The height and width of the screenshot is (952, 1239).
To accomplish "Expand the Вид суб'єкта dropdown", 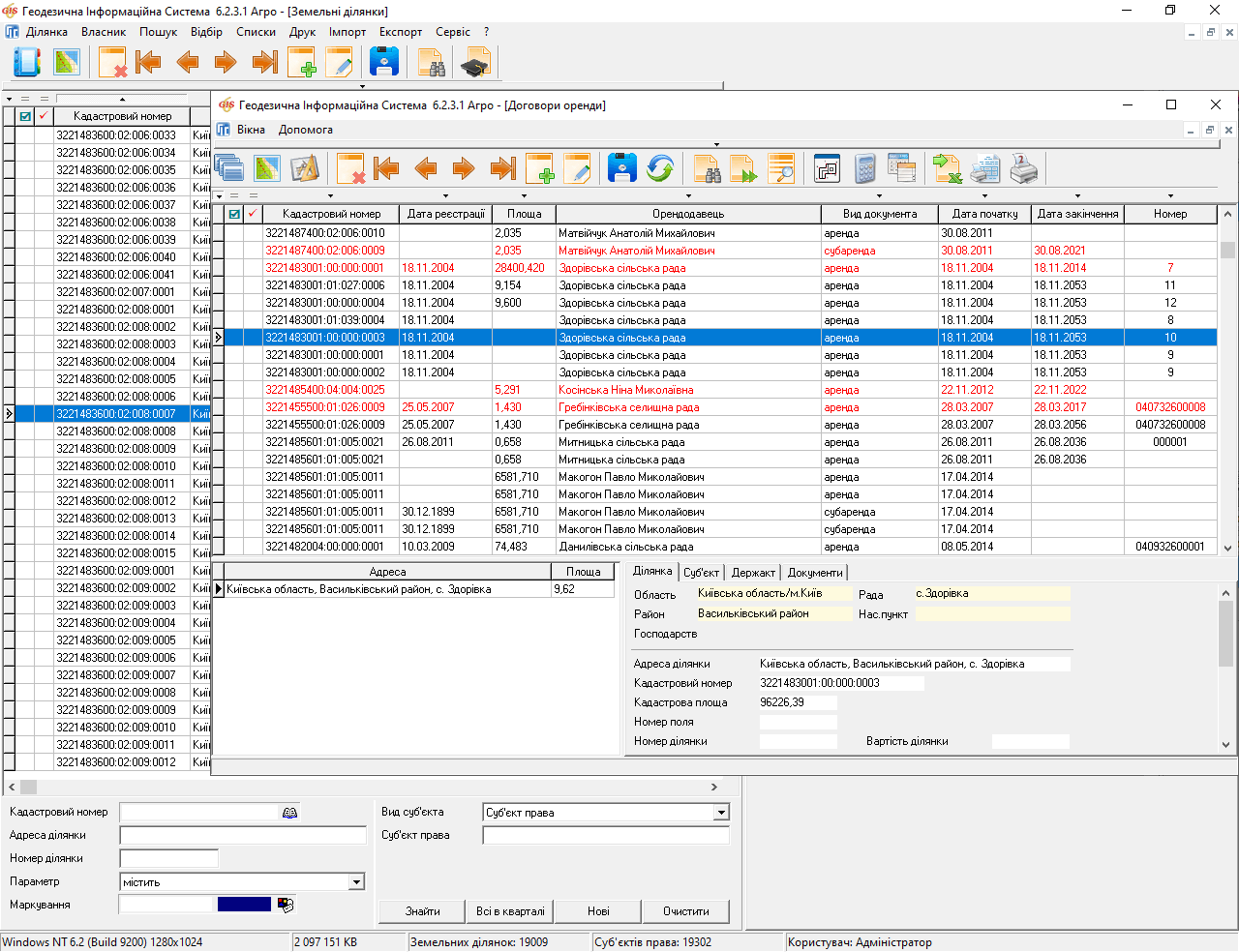I will (x=721, y=813).
